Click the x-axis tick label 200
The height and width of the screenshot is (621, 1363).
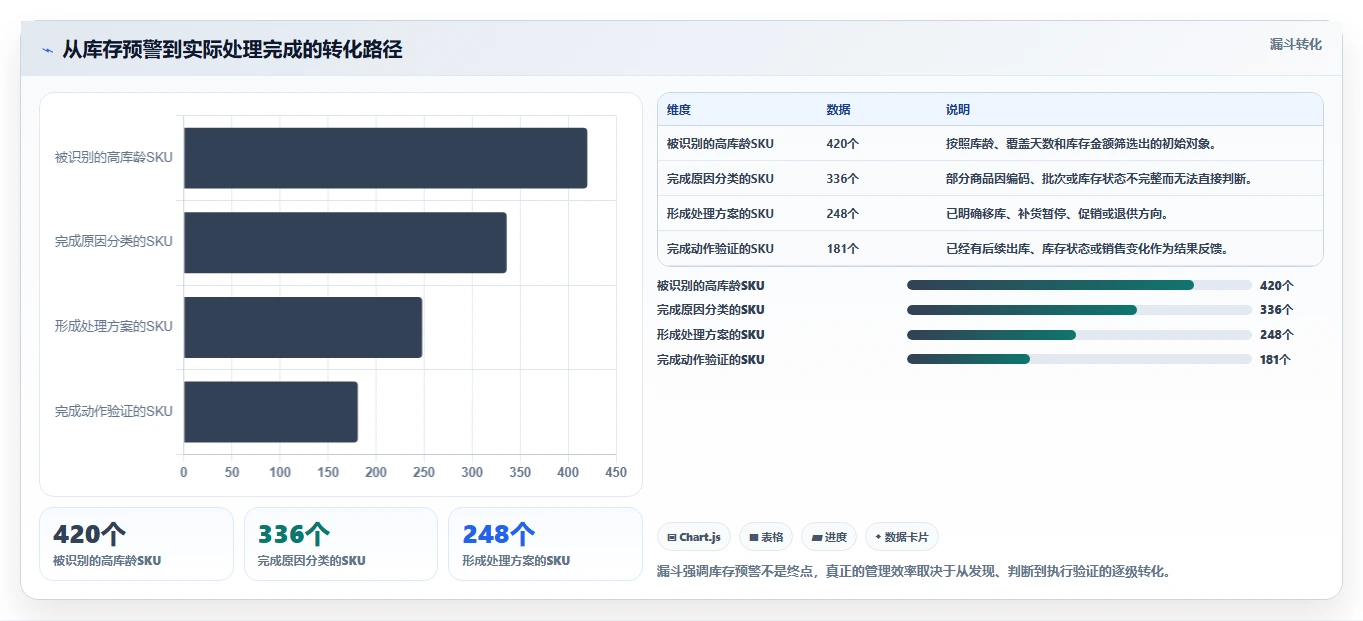point(376,473)
